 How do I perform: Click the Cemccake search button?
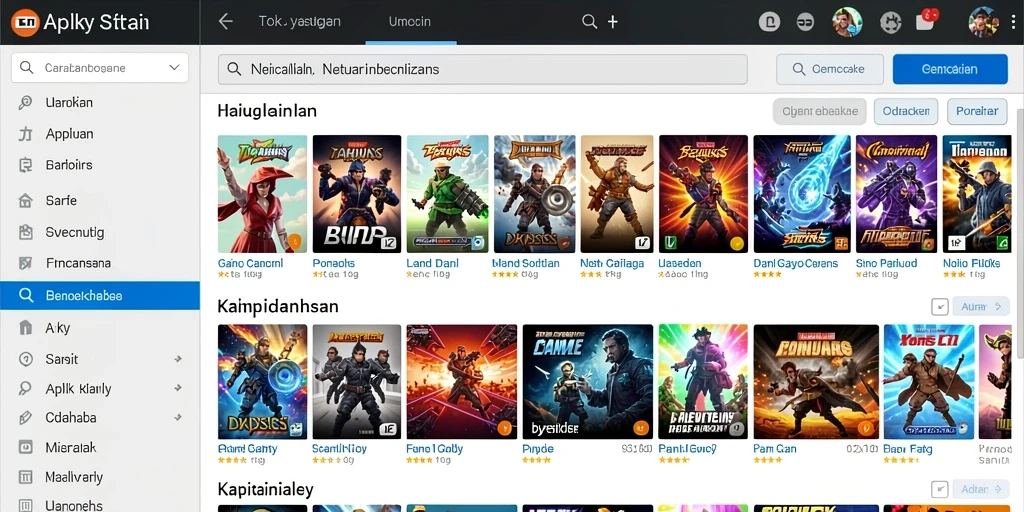[829, 69]
